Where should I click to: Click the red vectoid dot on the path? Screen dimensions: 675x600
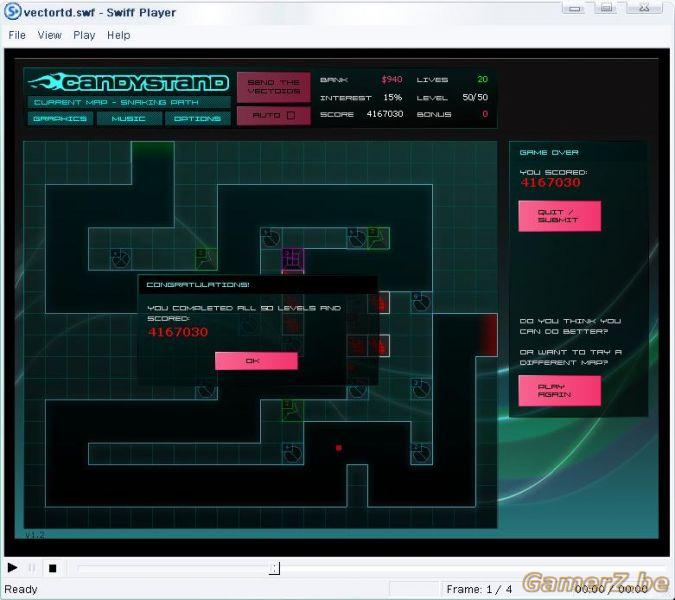coord(339,448)
